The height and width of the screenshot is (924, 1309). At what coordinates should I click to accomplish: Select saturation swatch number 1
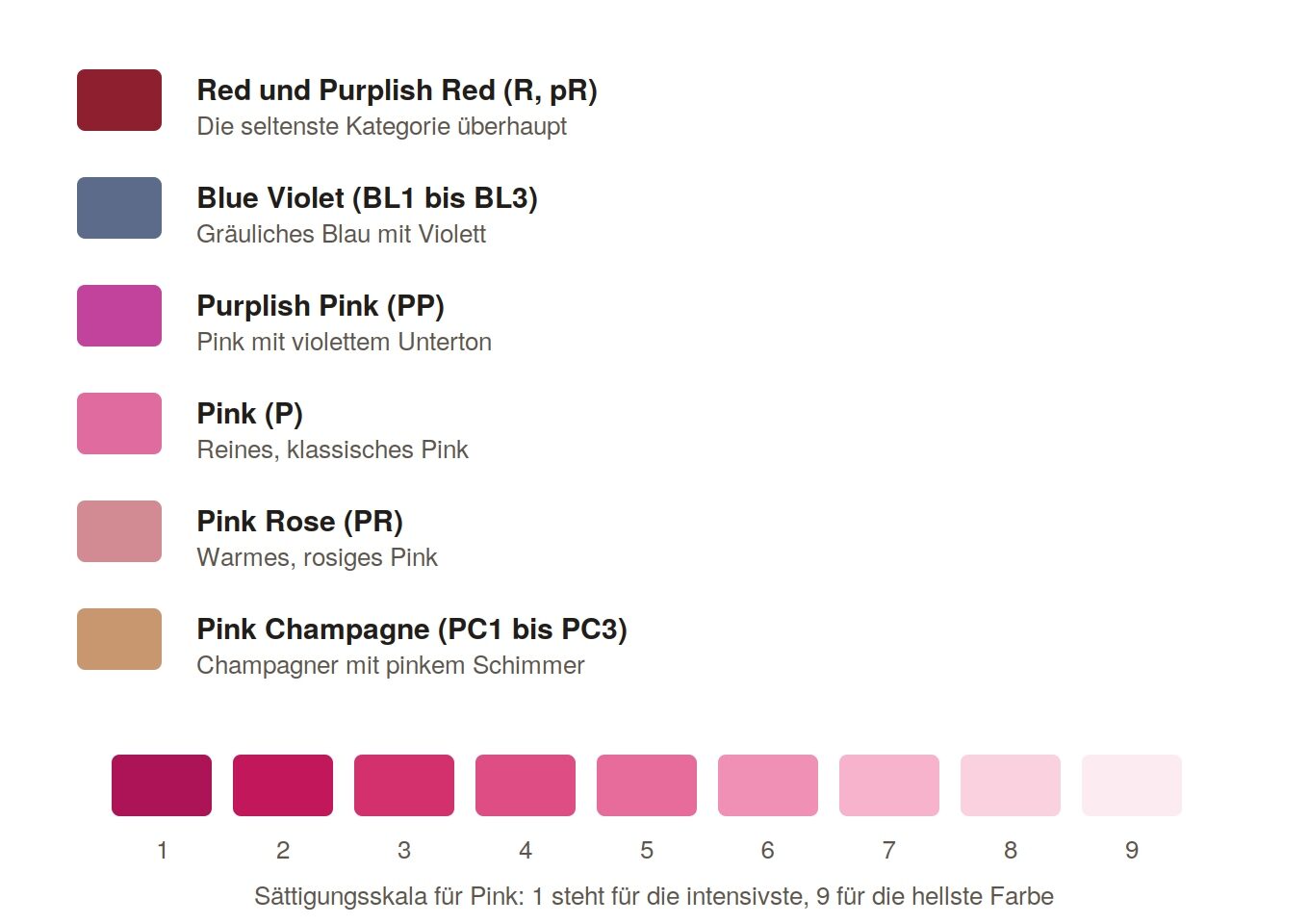(162, 785)
